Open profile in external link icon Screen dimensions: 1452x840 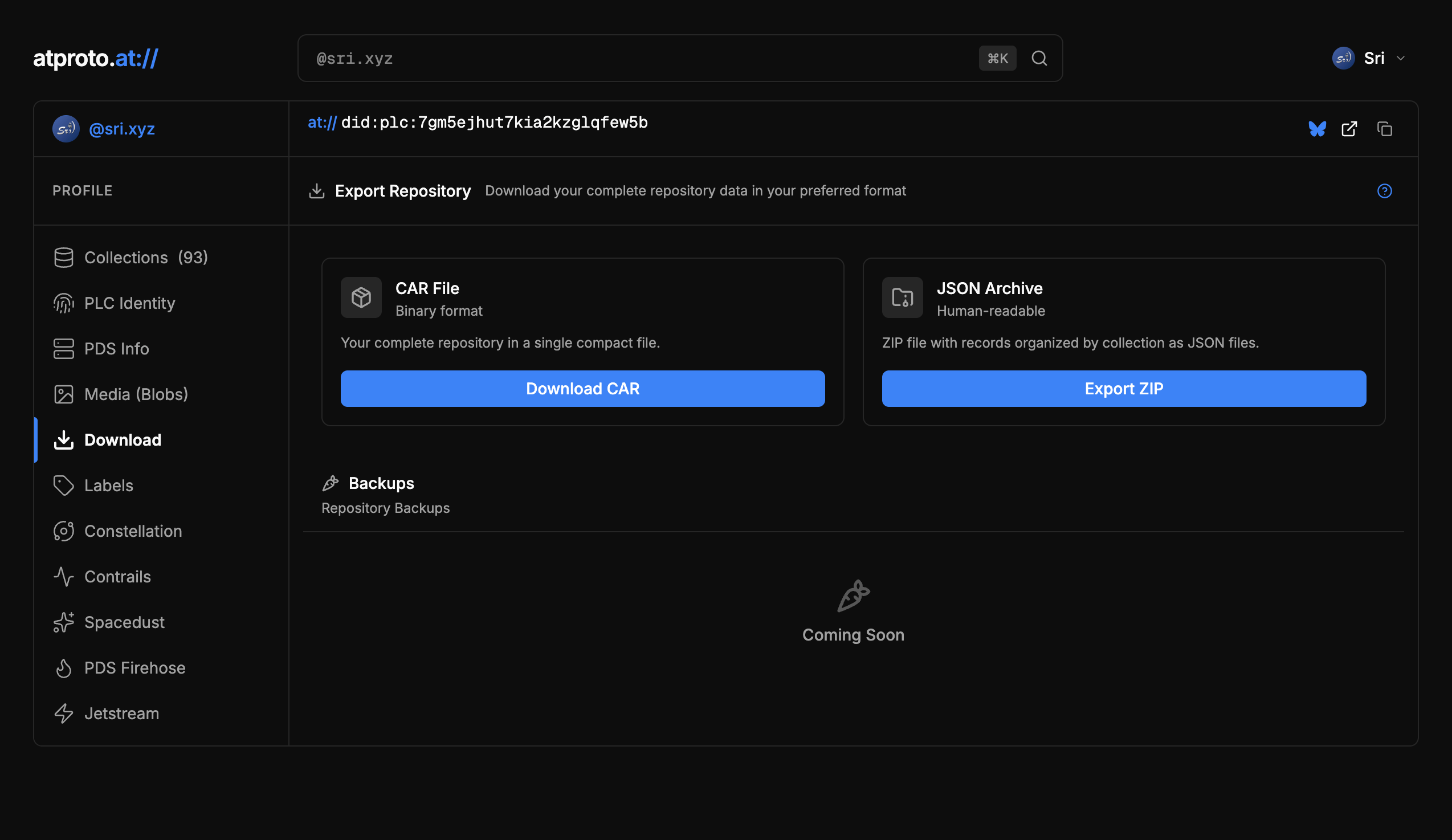coord(1349,128)
